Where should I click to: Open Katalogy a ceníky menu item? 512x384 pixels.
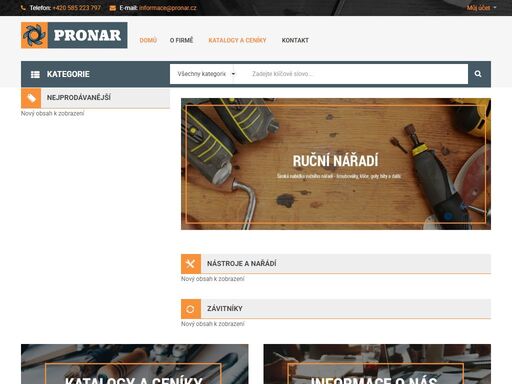(x=237, y=40)
